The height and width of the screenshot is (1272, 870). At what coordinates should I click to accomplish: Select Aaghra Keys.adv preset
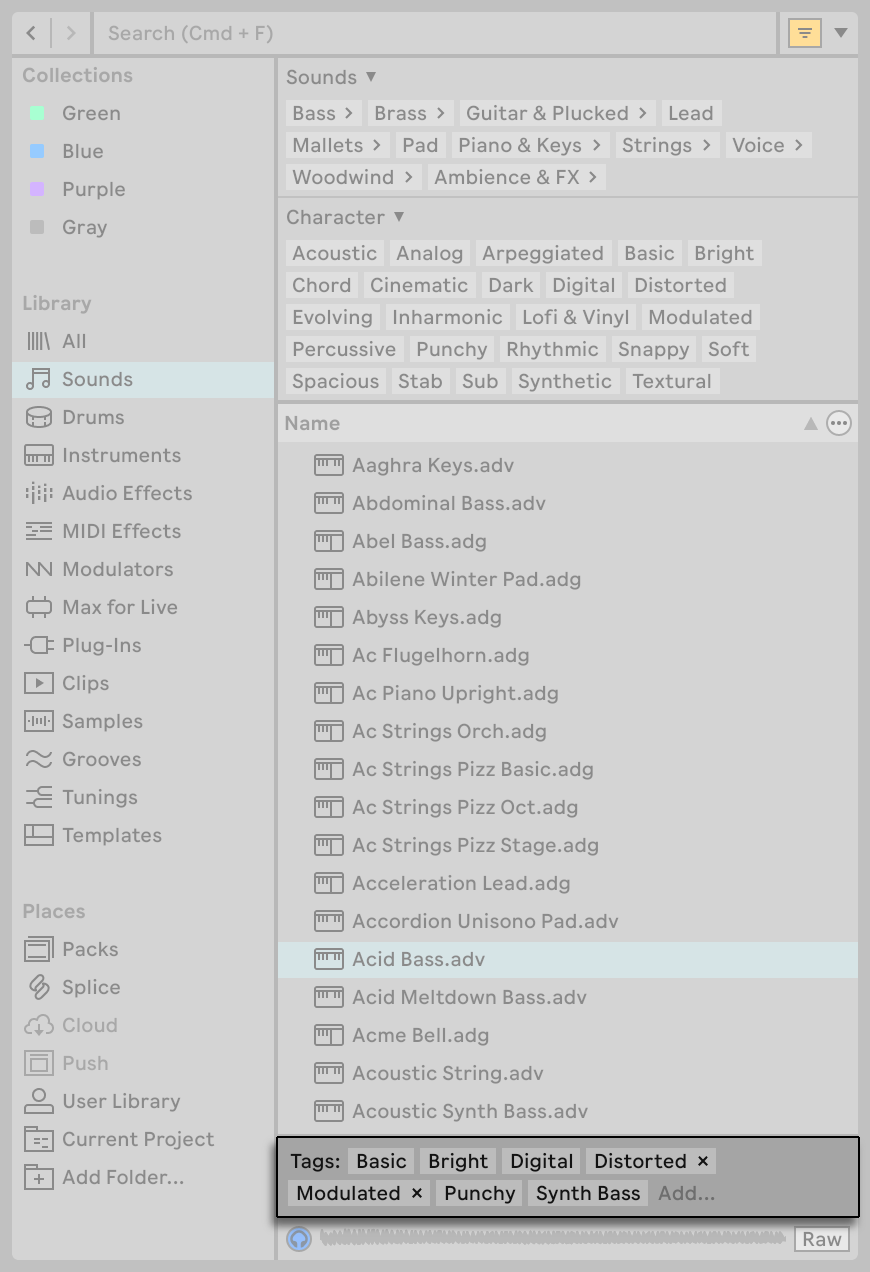[x=568, y=465]
